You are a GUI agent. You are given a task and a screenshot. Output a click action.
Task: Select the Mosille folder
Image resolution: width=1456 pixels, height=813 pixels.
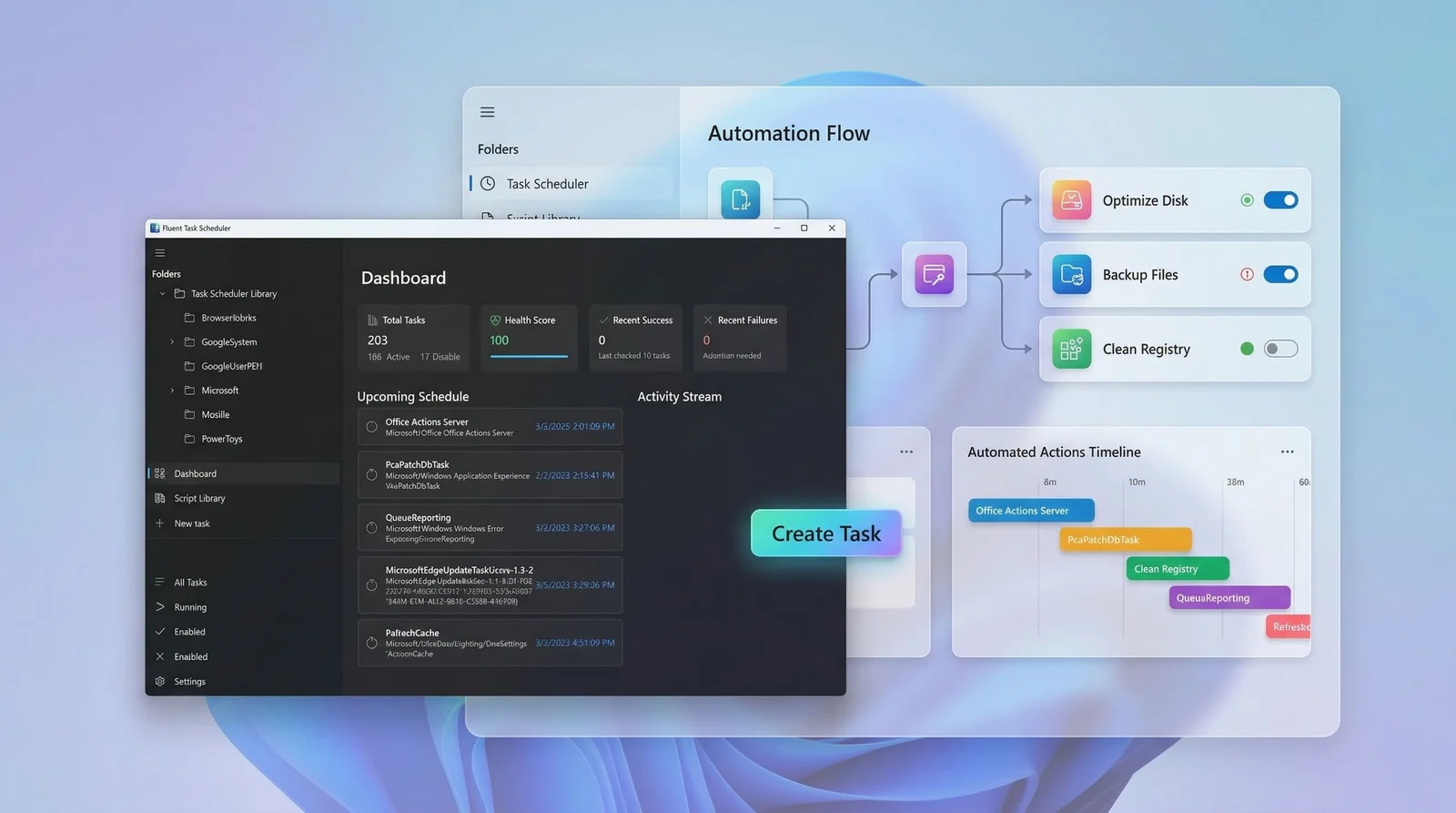point(215,414)
